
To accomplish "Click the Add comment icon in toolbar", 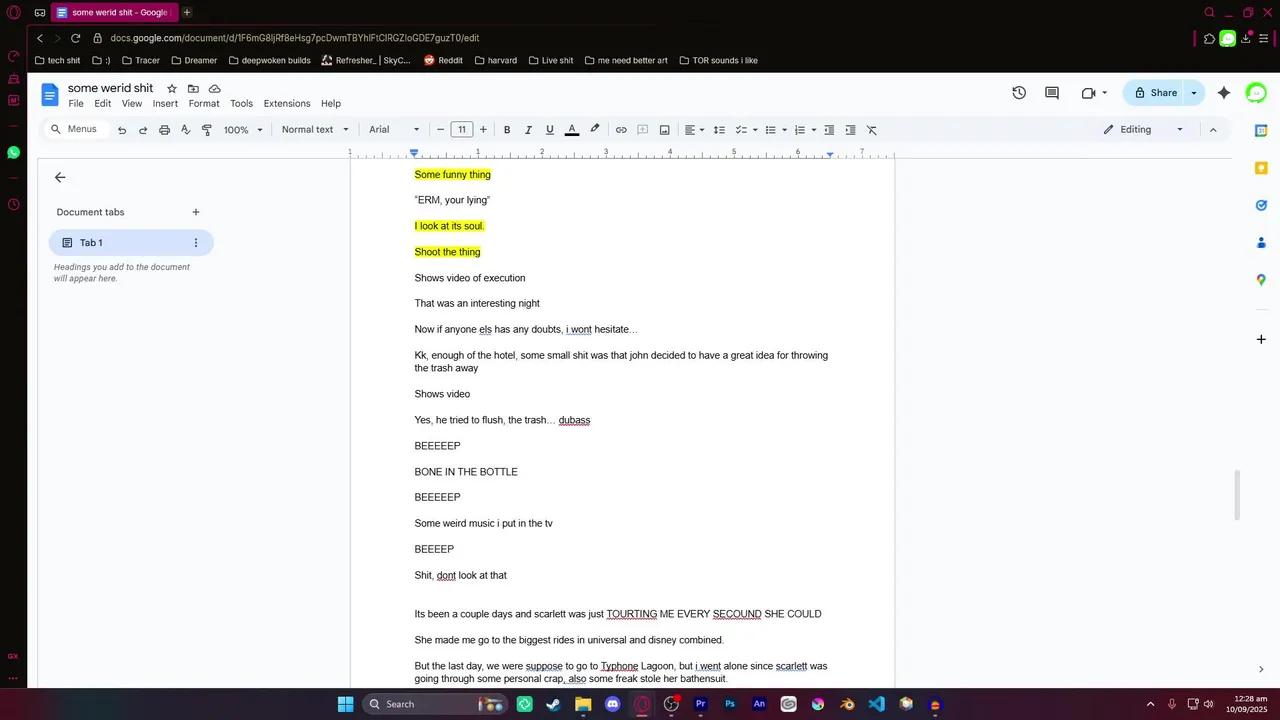I will tap(643, 130).
